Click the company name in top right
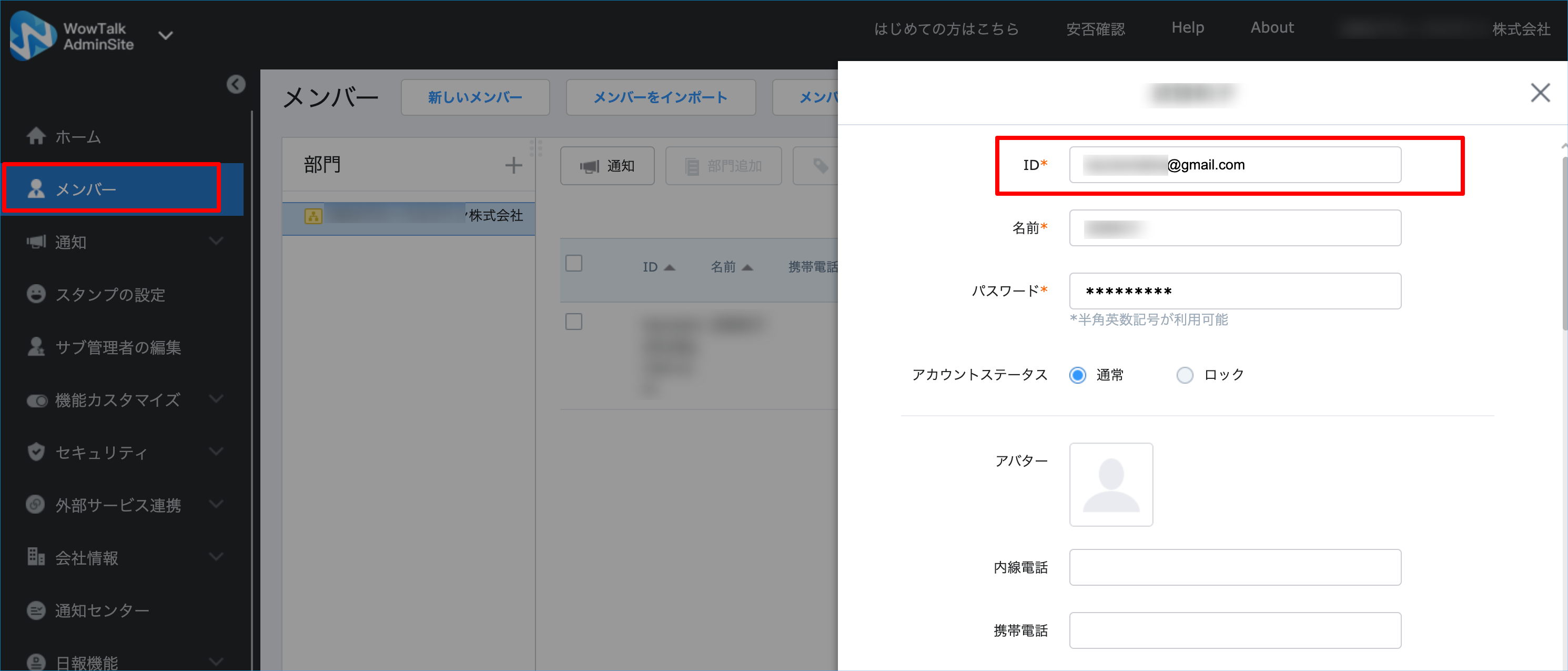 tap(1444, 28)
